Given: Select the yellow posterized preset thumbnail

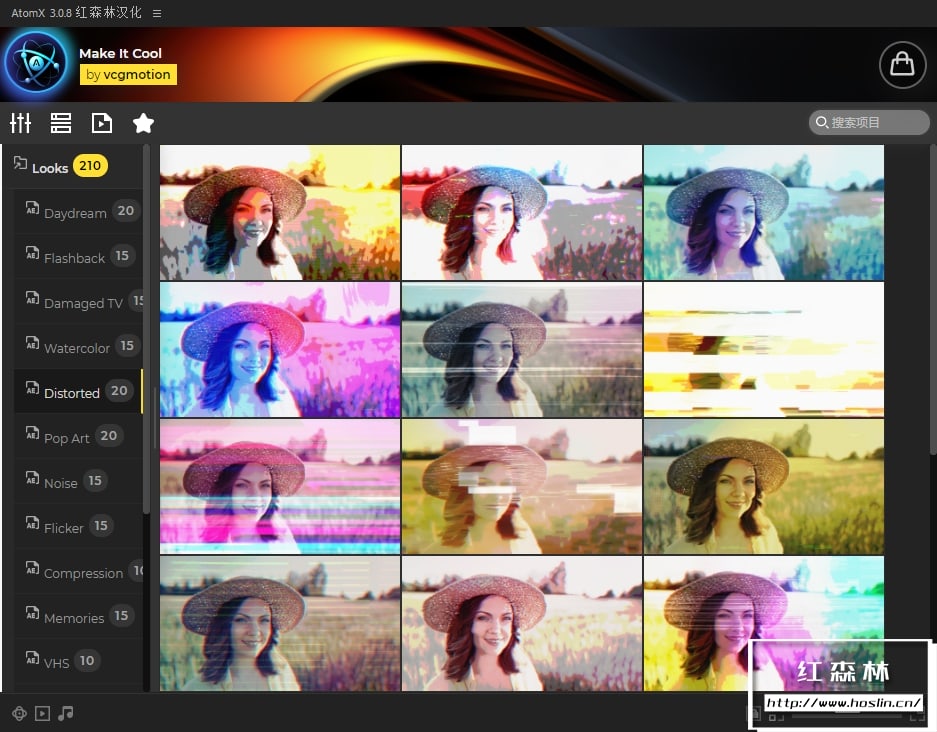Looking at the screenshot, I should [x=280, y=212].
